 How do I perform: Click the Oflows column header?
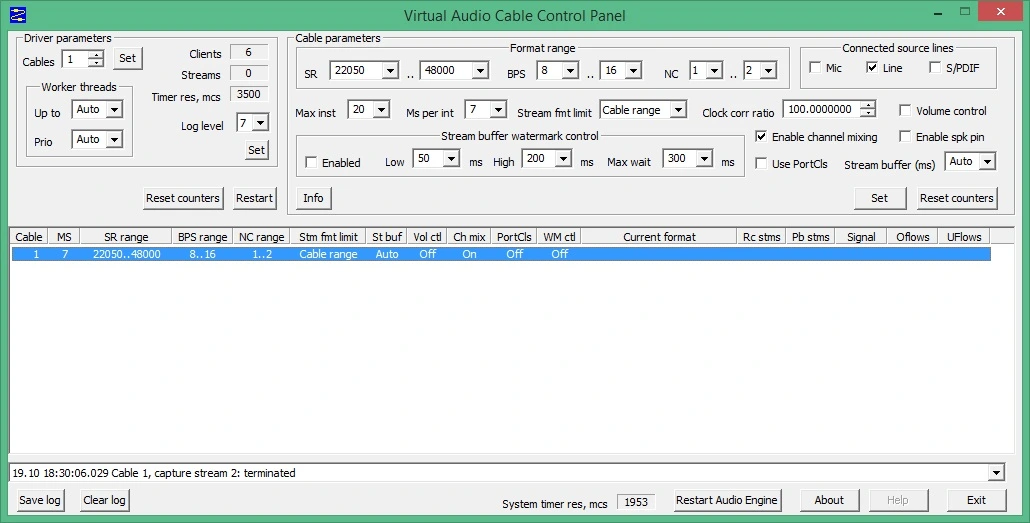(912, 237)
